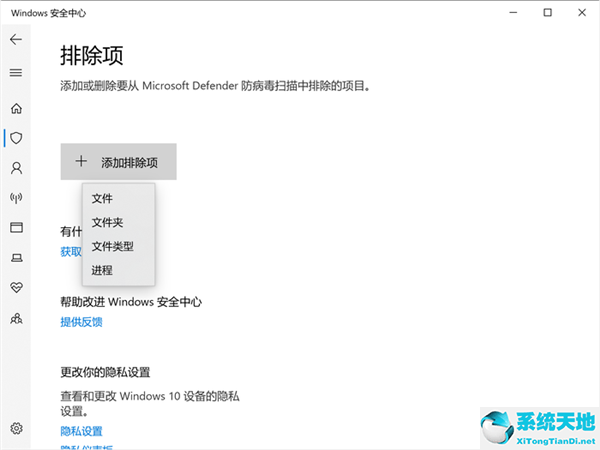Click the 帮助改进 Windows 安全中心 heading
600x450 pixels.
tap(131, 302)
